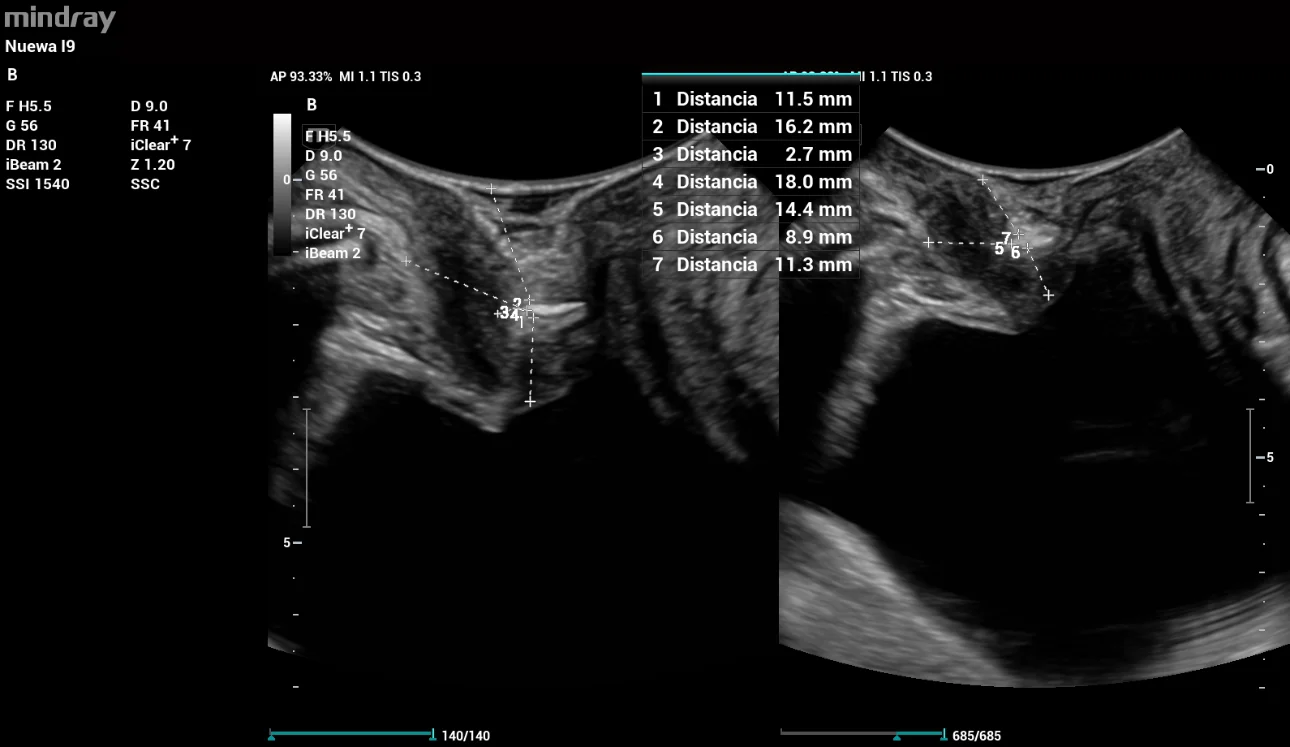This screenshot has height=747, width=1290.
Task: Select the iBeam 2 compounding setting
Action: click(34, 164)
